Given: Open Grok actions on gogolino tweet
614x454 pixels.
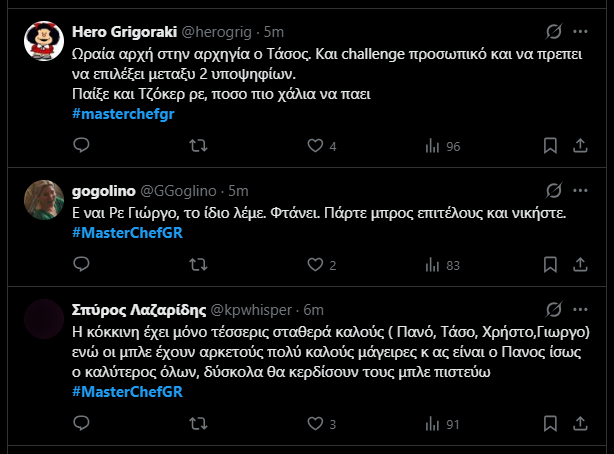Looking at the screenshot, I should click(x=553, y=190).
